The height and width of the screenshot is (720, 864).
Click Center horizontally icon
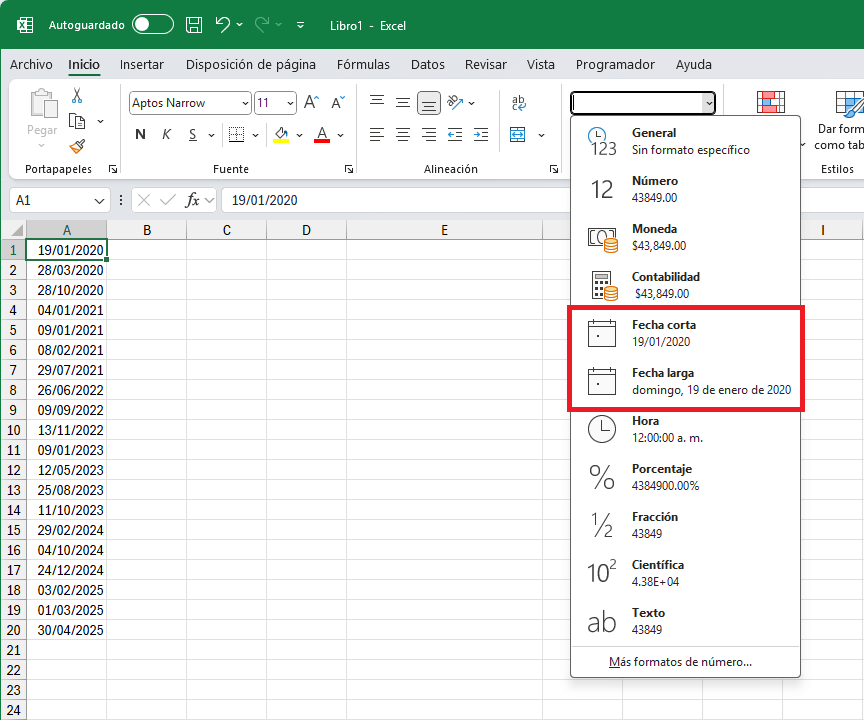tap(403, 134)
